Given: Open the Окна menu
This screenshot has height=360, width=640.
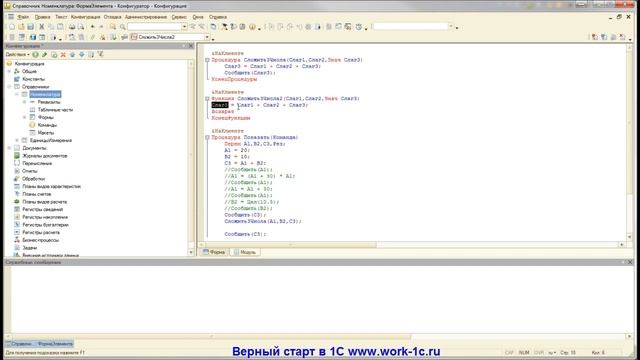Looking at the screenshot, I should pos(198,17).
